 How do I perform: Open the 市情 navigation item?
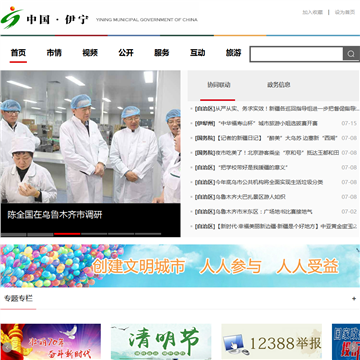tap(54, 53)
